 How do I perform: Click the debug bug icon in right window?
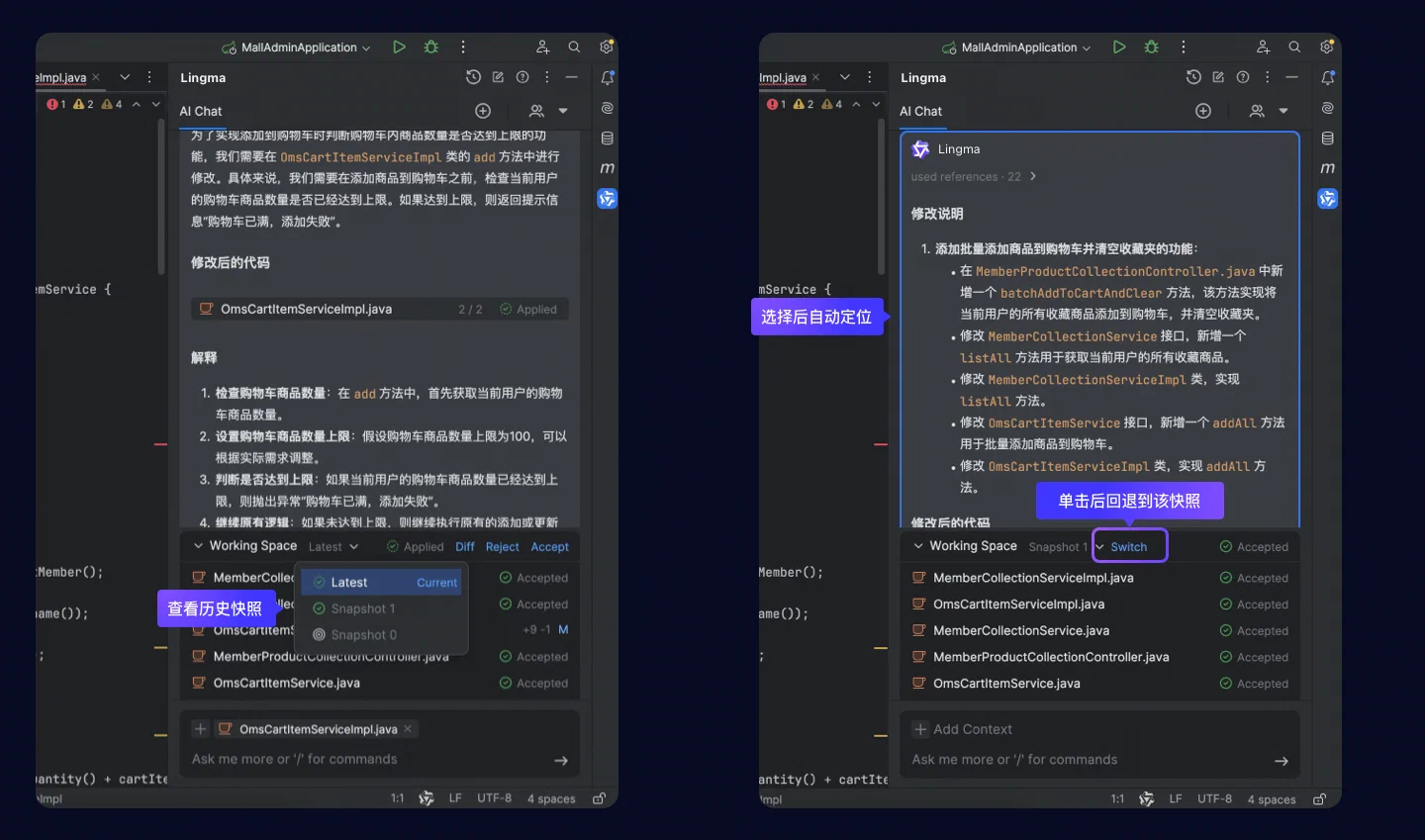point(1152,47)
